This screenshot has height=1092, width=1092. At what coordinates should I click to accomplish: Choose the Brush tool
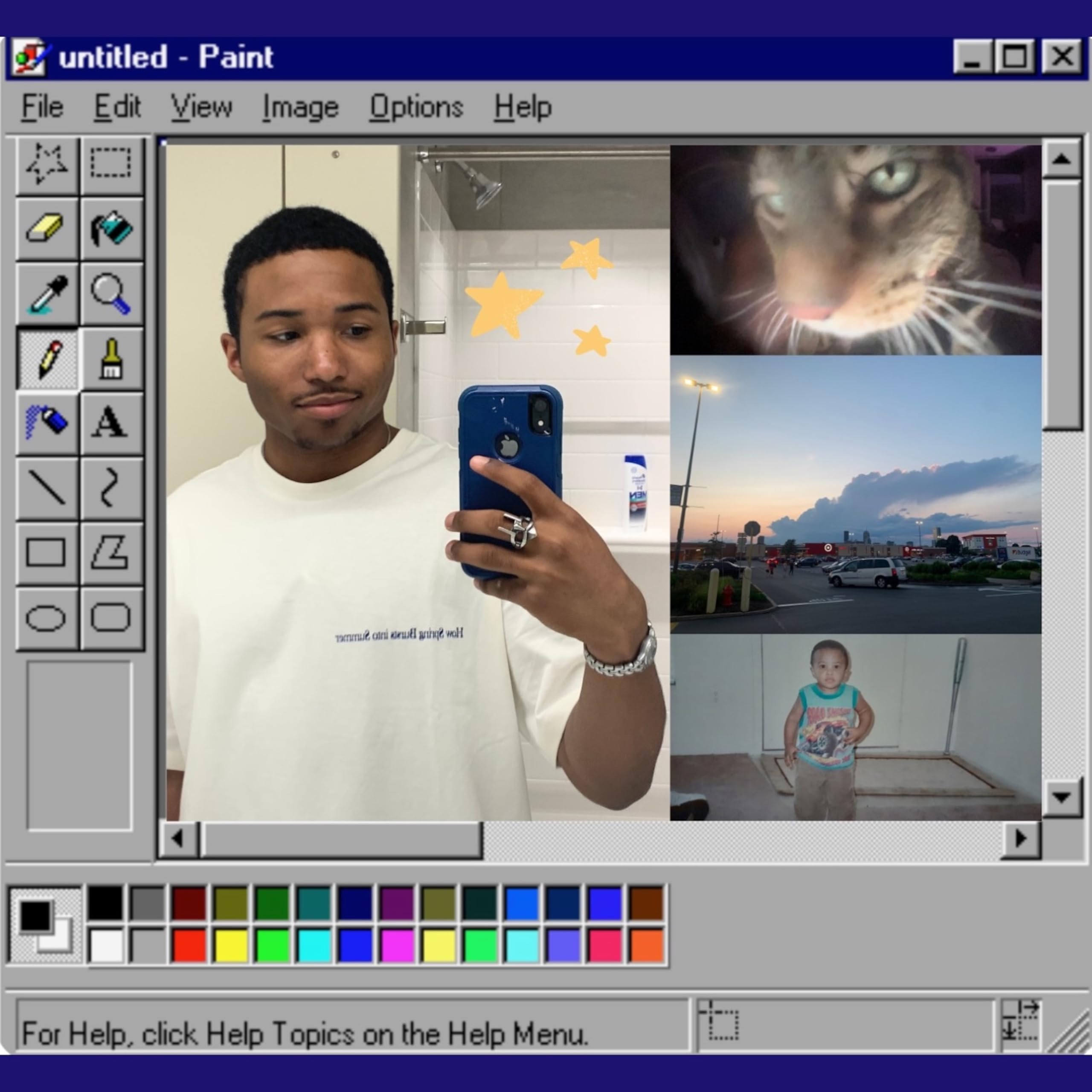click(111, 359)
